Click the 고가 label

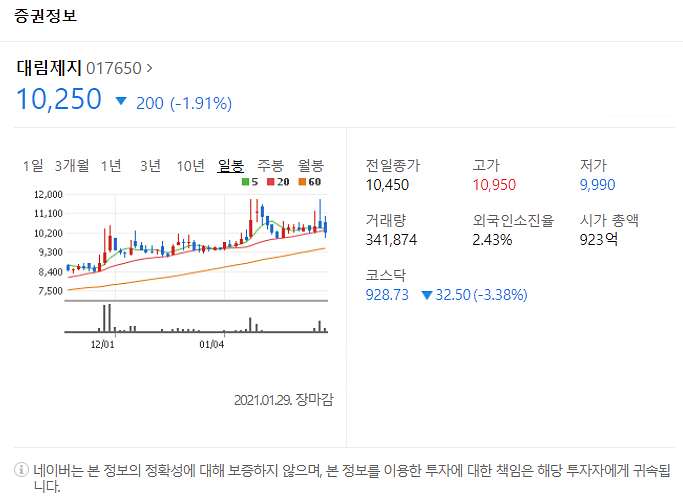coord(486,165)
